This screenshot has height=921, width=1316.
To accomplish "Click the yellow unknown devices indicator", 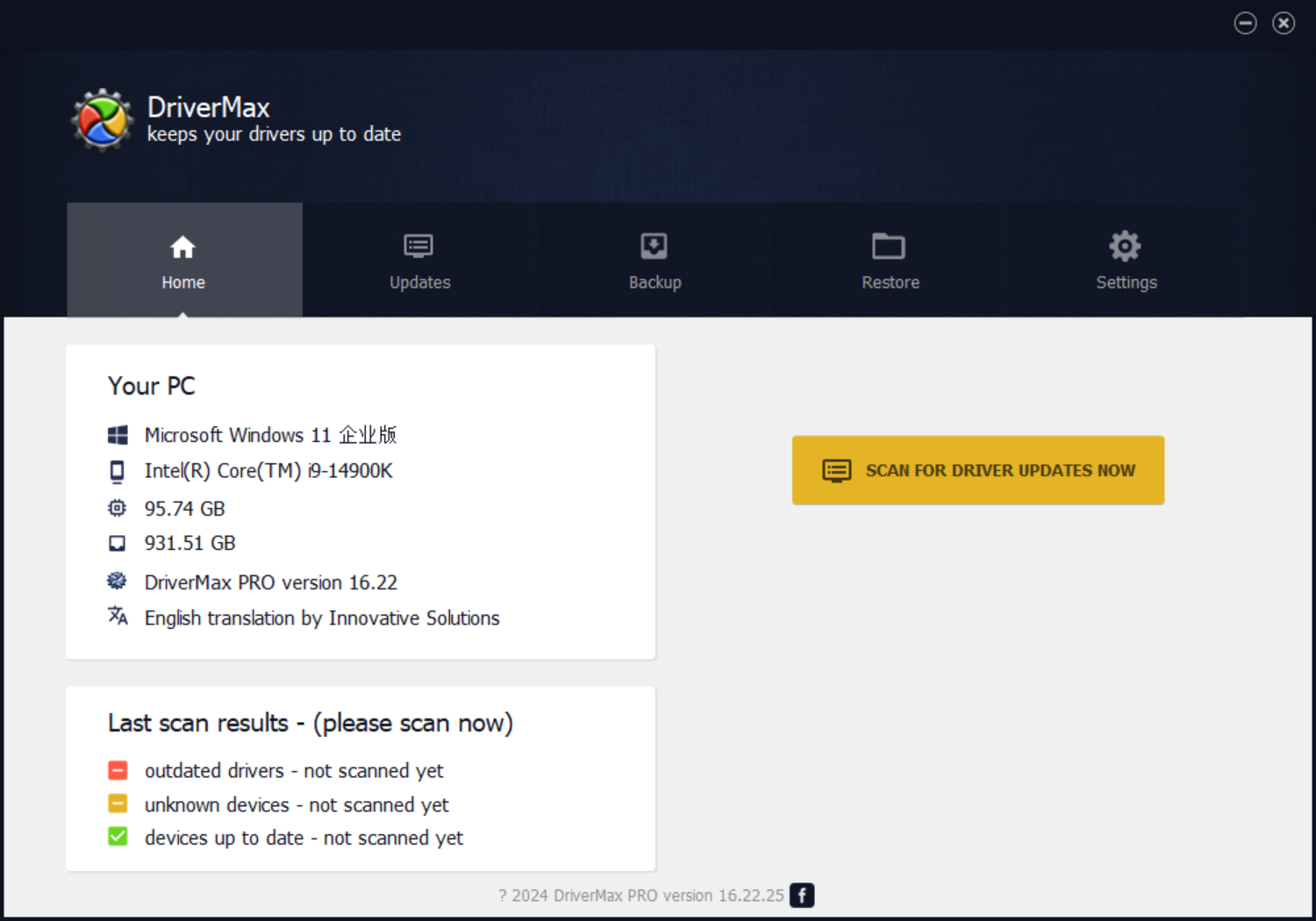I will tap(118, 803).
